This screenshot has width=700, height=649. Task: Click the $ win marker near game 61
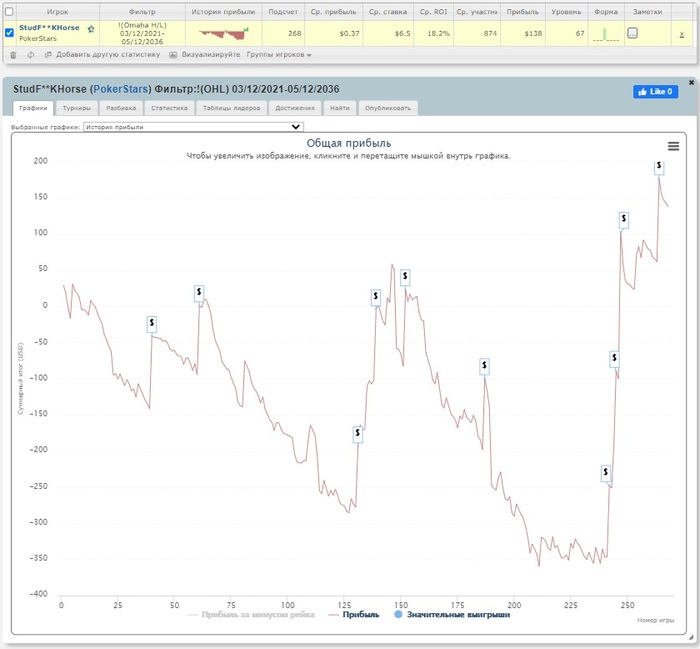tap(199, 293)
